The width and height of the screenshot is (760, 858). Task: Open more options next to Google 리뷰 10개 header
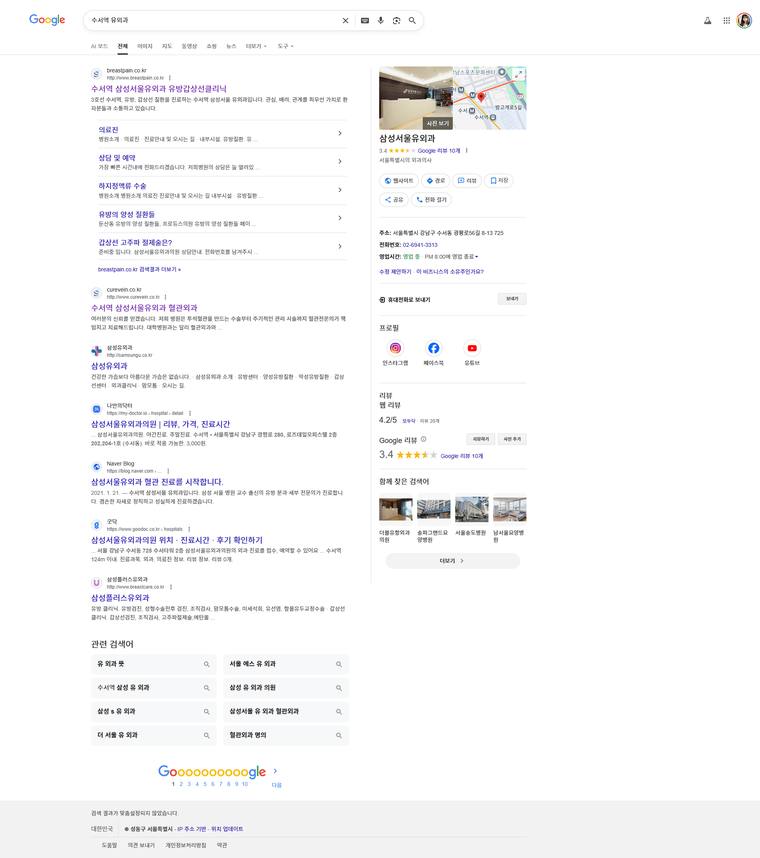[466, 150]
